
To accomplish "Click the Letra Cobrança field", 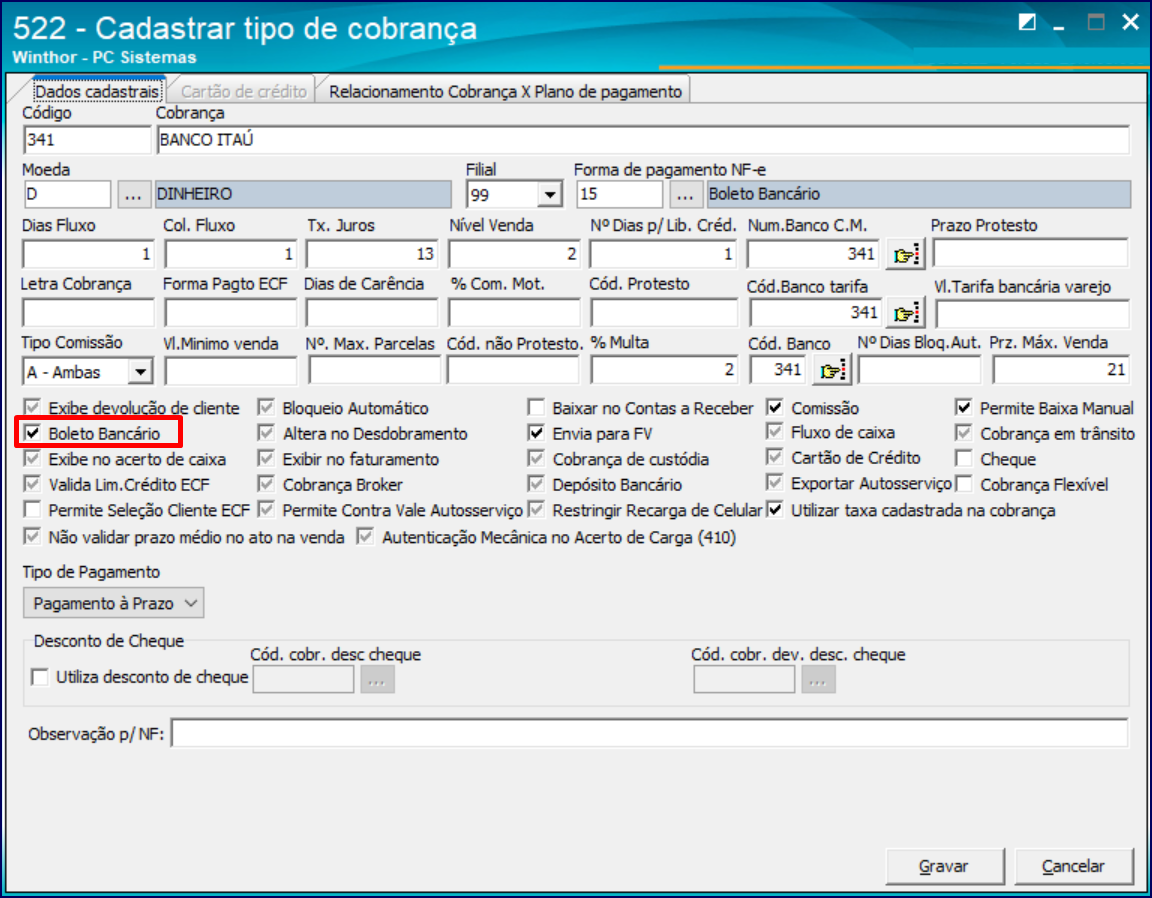I will [x=88, y=313].
